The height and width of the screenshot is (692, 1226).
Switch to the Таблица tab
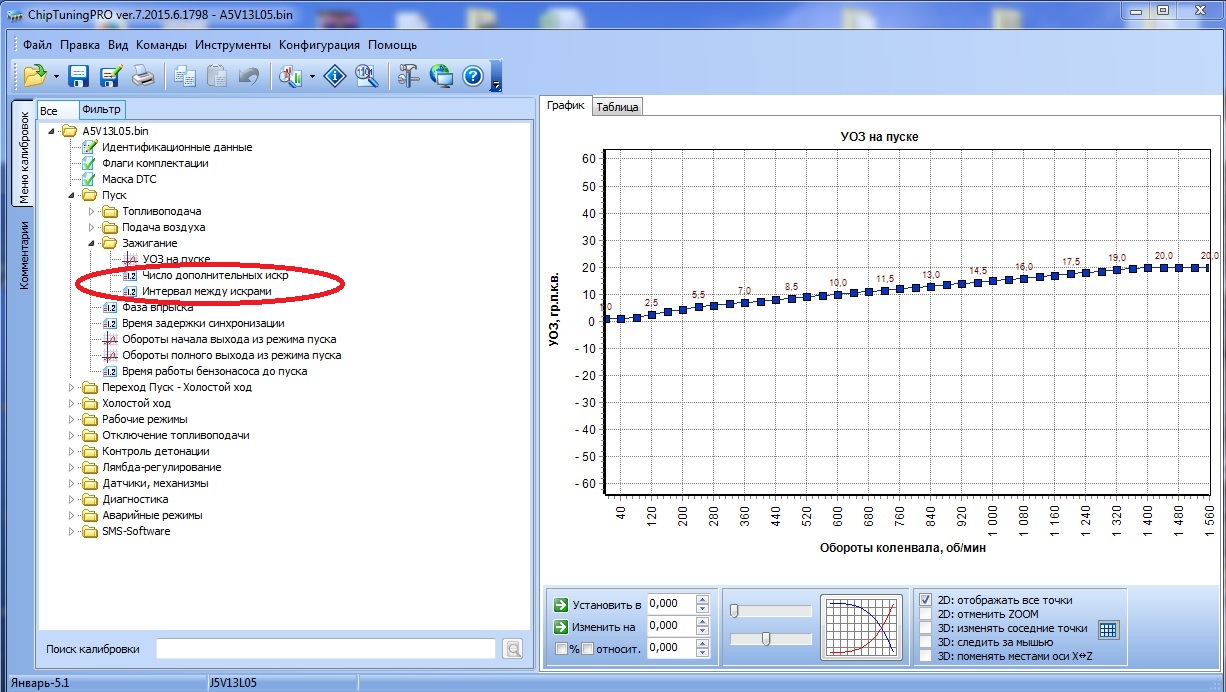coord(616,107)
